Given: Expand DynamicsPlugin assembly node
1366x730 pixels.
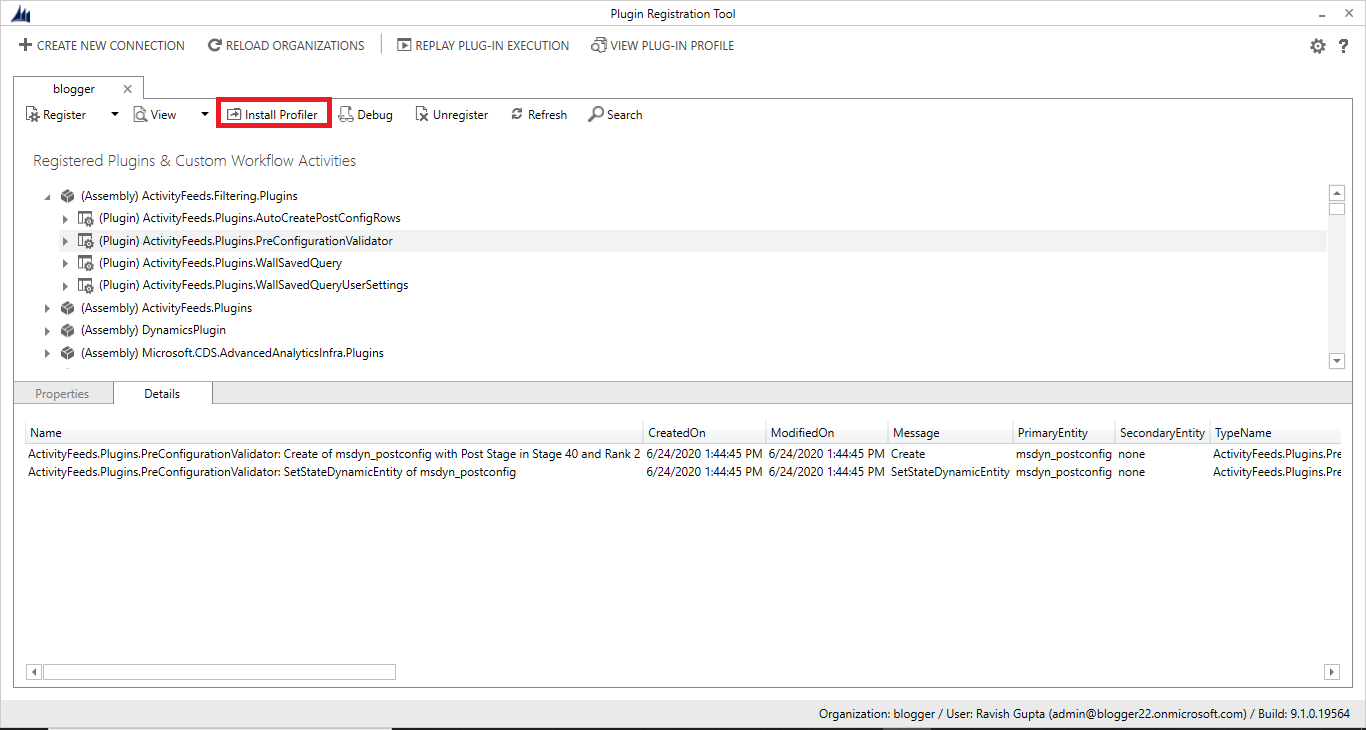Looking at the screenshot, I should pos(47,330).
